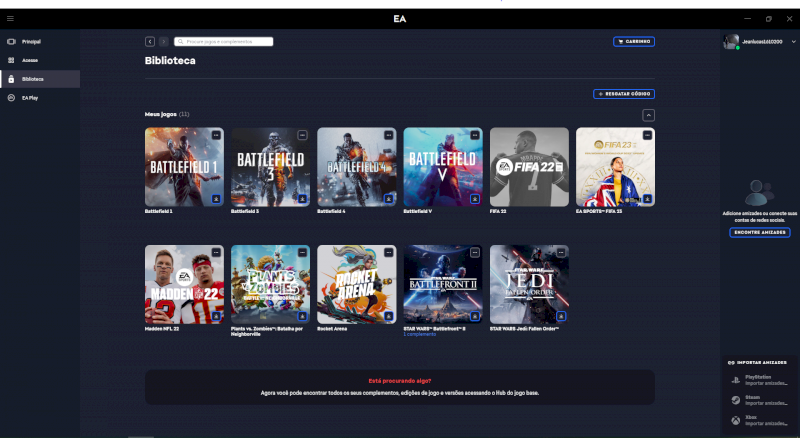This screenshot has width=800, height=438.
Task: Click the Carrinho cart button
Action: (634, 42)
